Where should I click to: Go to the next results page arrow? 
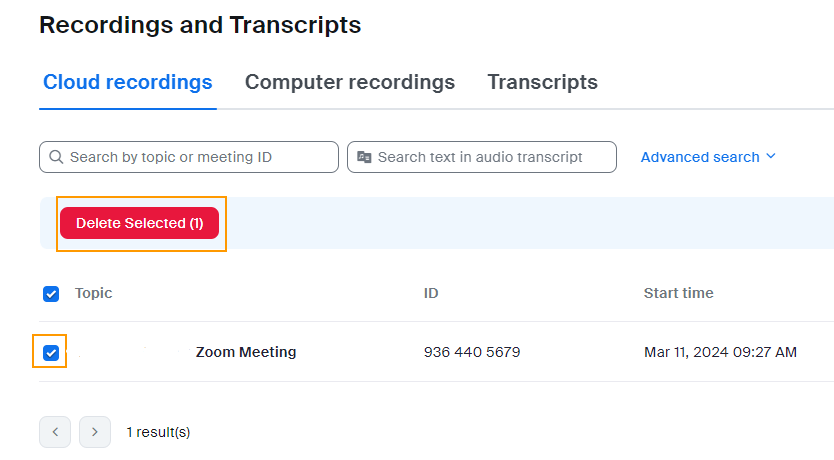[95, 432]
